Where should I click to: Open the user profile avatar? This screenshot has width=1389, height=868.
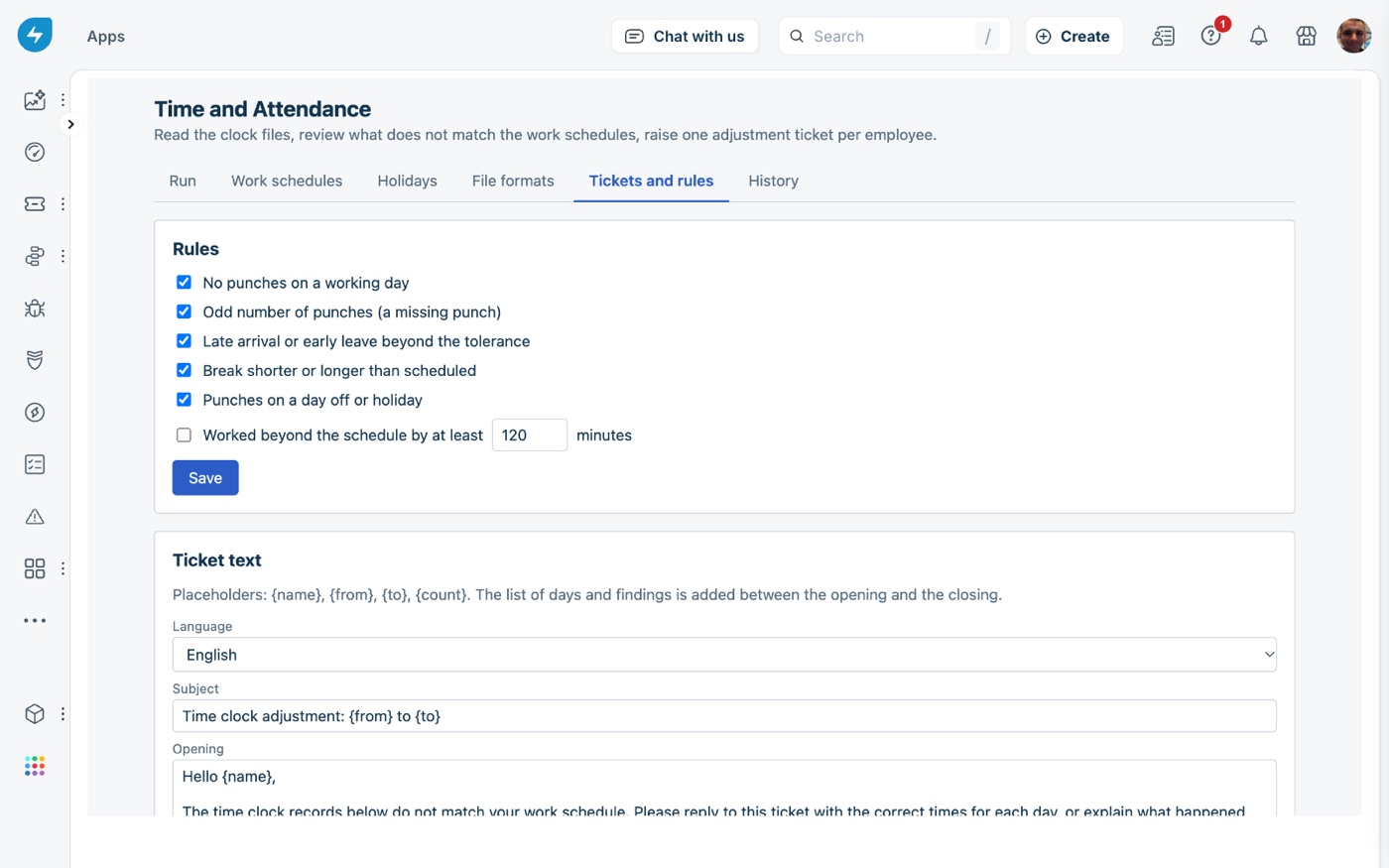(1354, 36)
